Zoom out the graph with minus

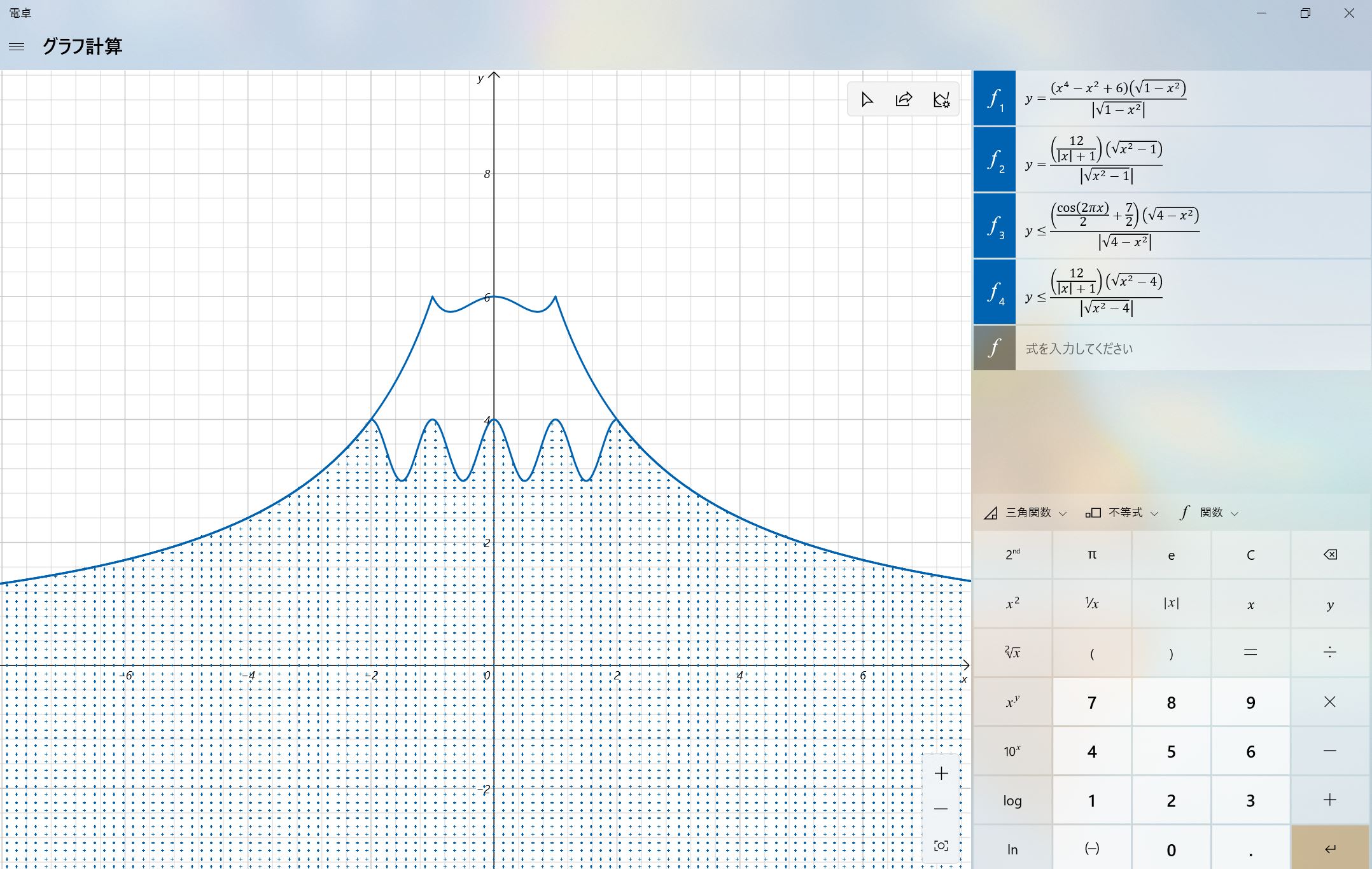[941, 809]
